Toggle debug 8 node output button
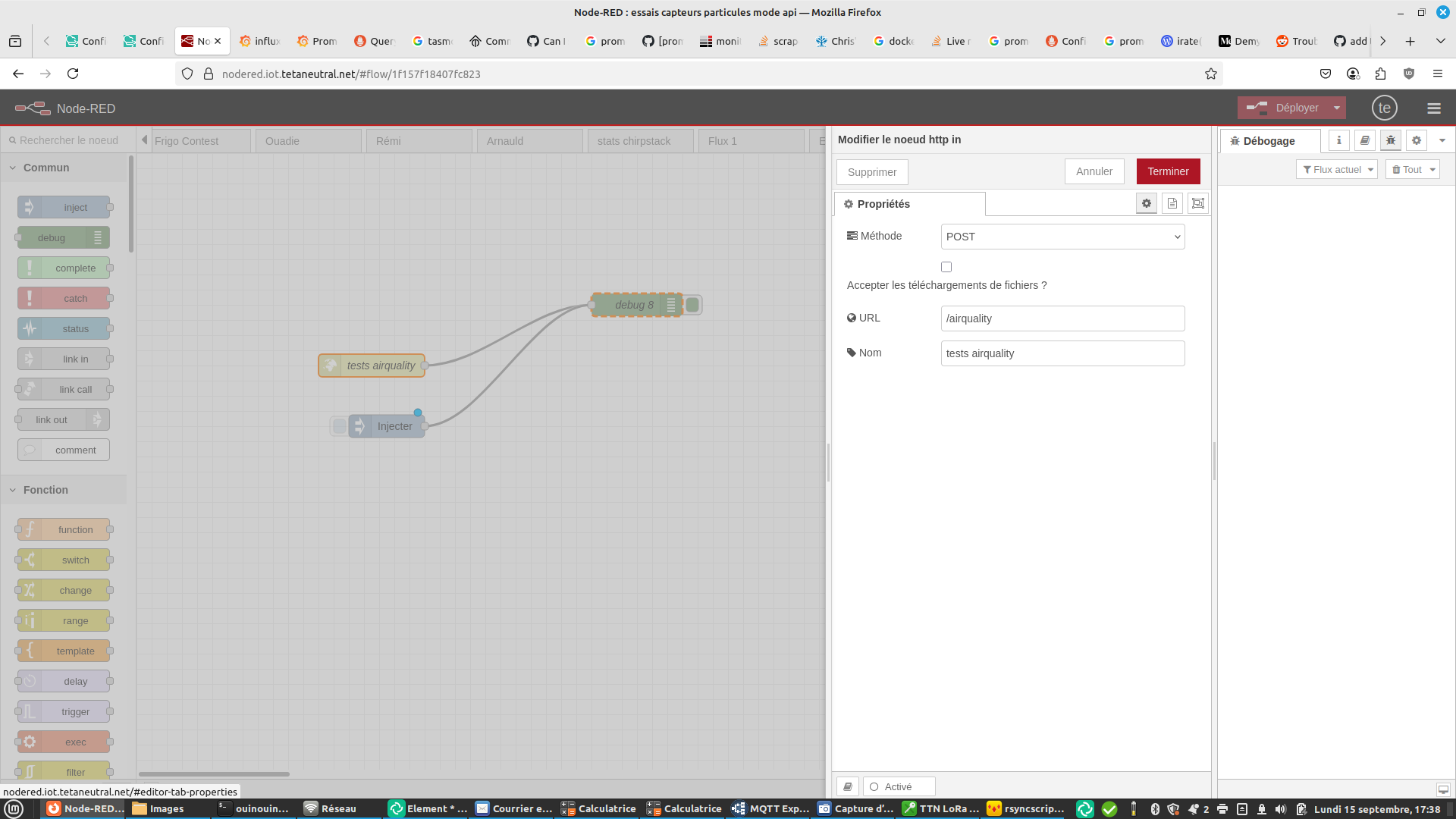Screen dimensions: 1456x819 [x=692, y=305]
